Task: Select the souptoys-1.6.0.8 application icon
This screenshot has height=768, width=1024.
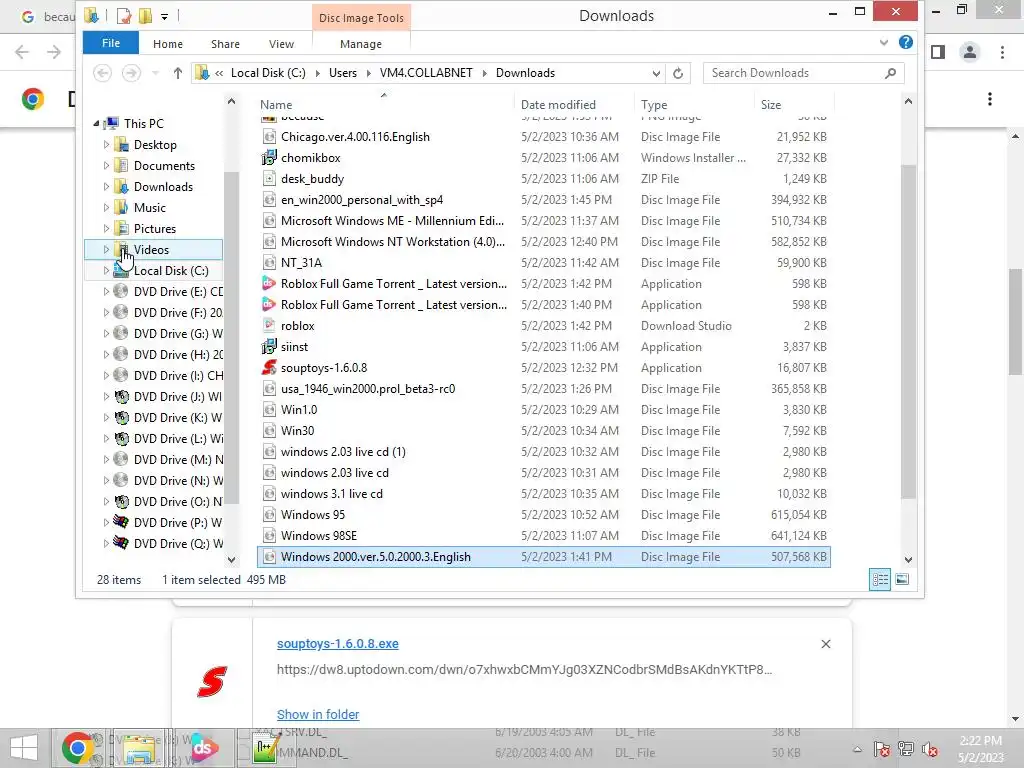Action: pos(269,368)
